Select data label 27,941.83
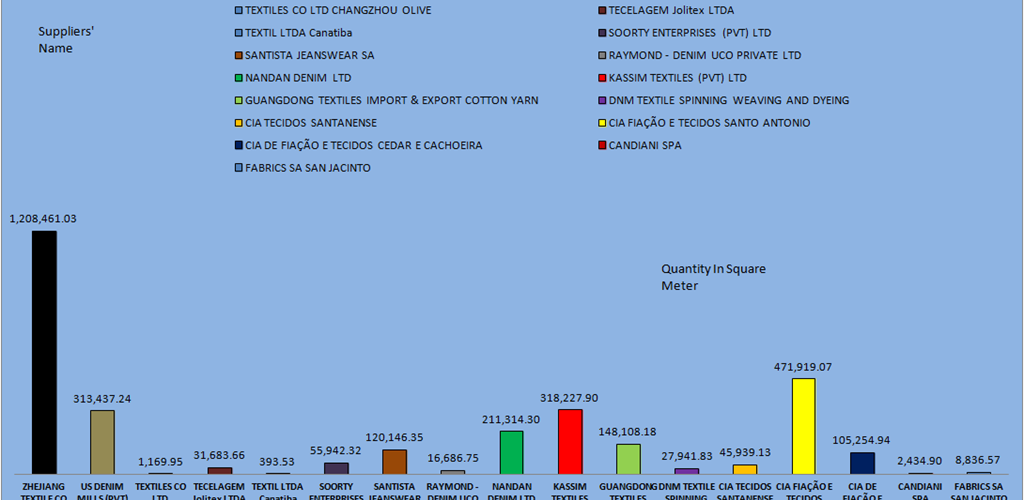This screenshot has height=500, width=1024. [686, 456]
